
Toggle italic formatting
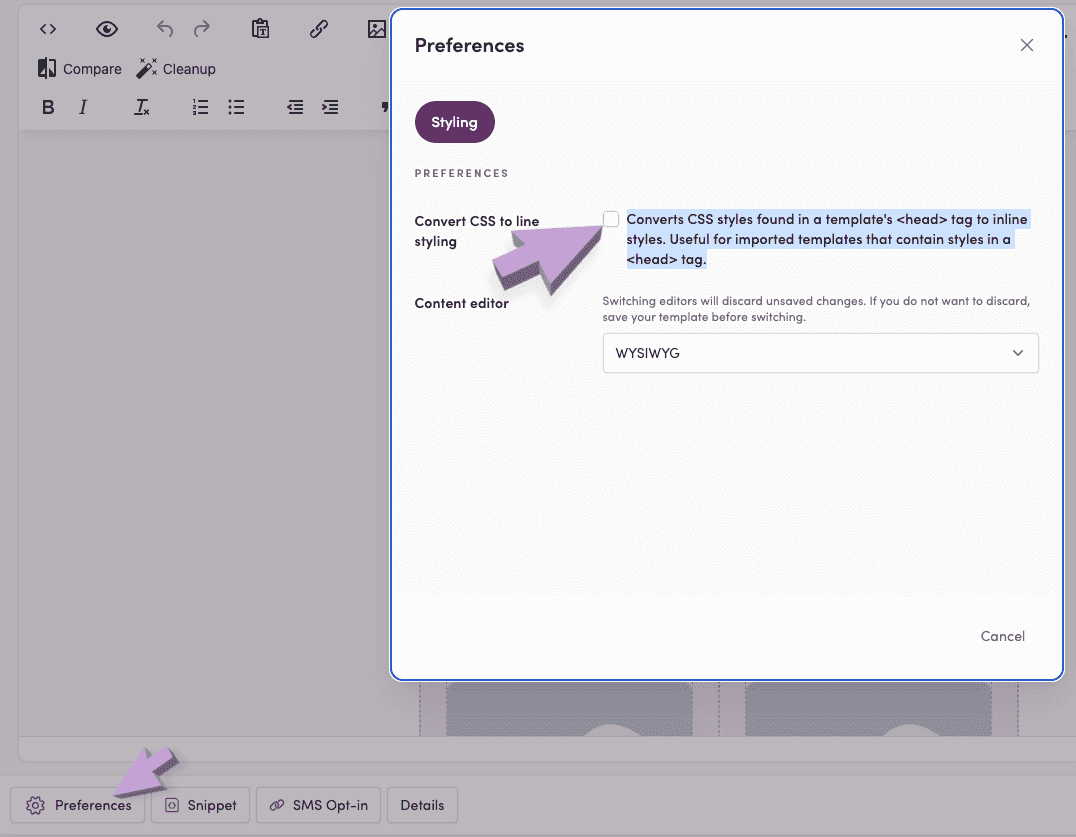tap(83, 107)
